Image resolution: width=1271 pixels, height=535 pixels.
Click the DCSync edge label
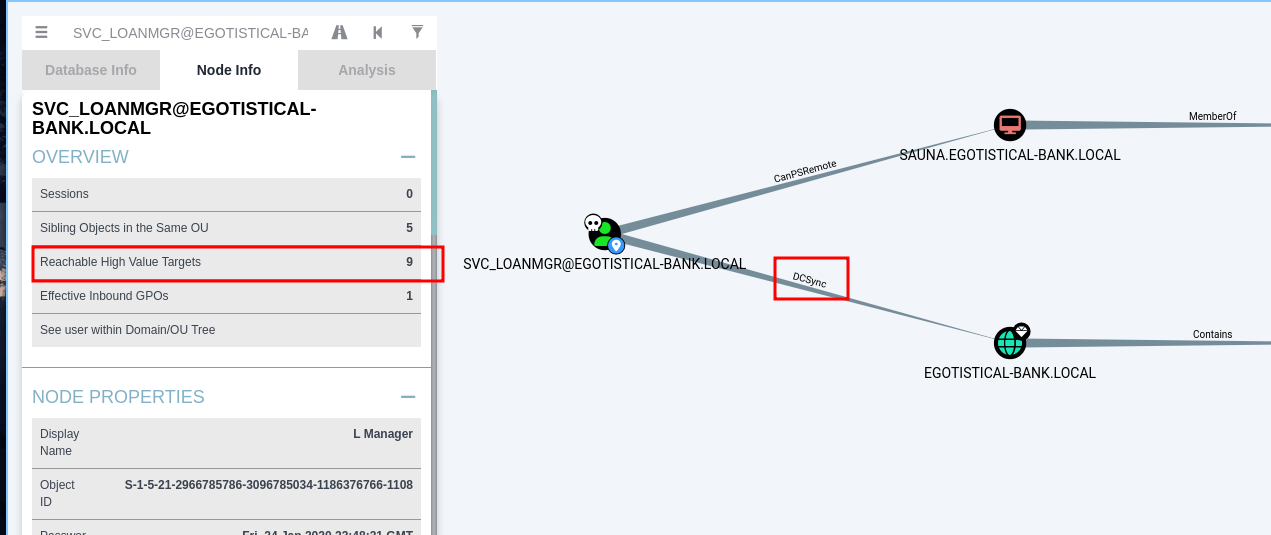810,279
